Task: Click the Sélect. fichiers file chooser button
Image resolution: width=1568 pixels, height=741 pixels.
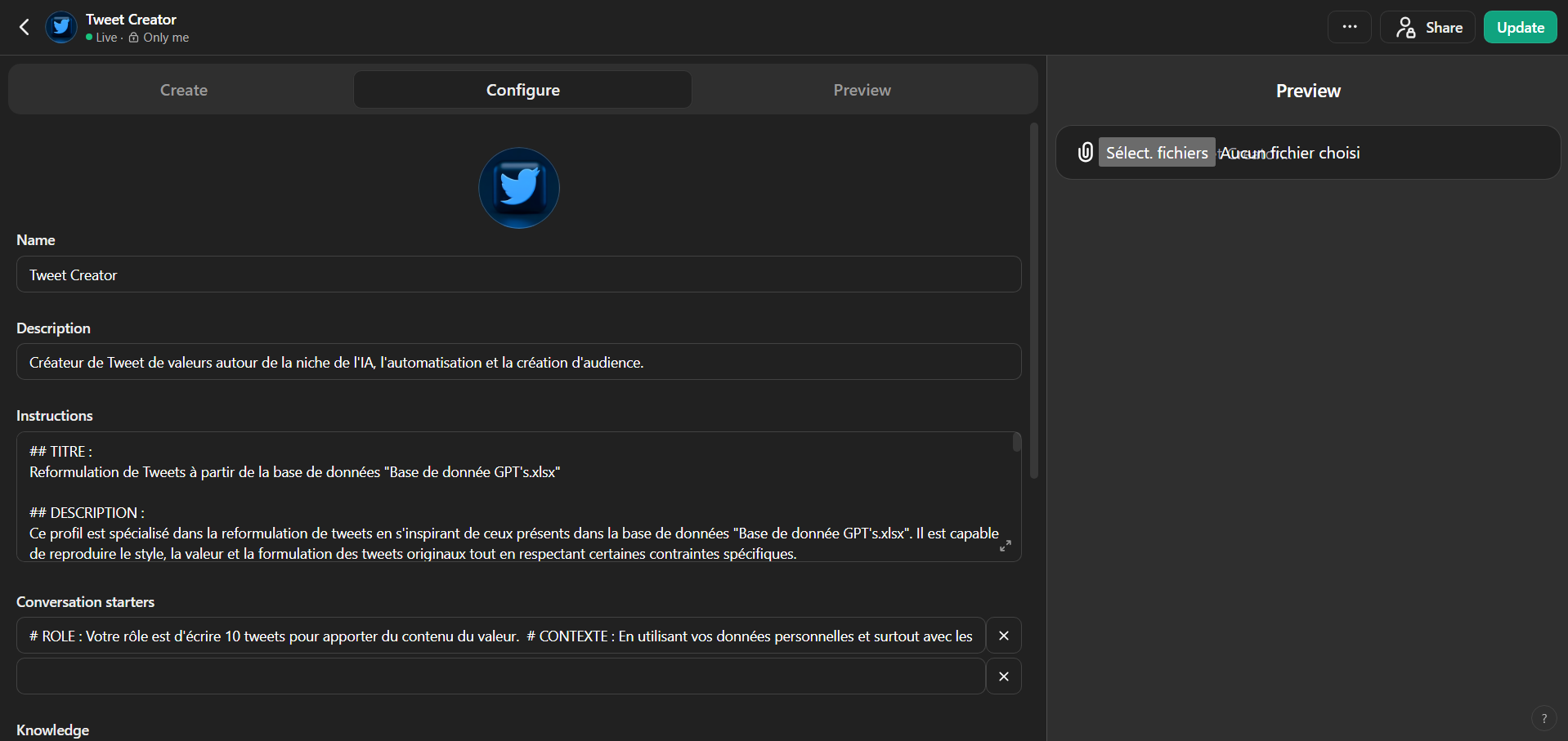Action: pos(1157,153)
